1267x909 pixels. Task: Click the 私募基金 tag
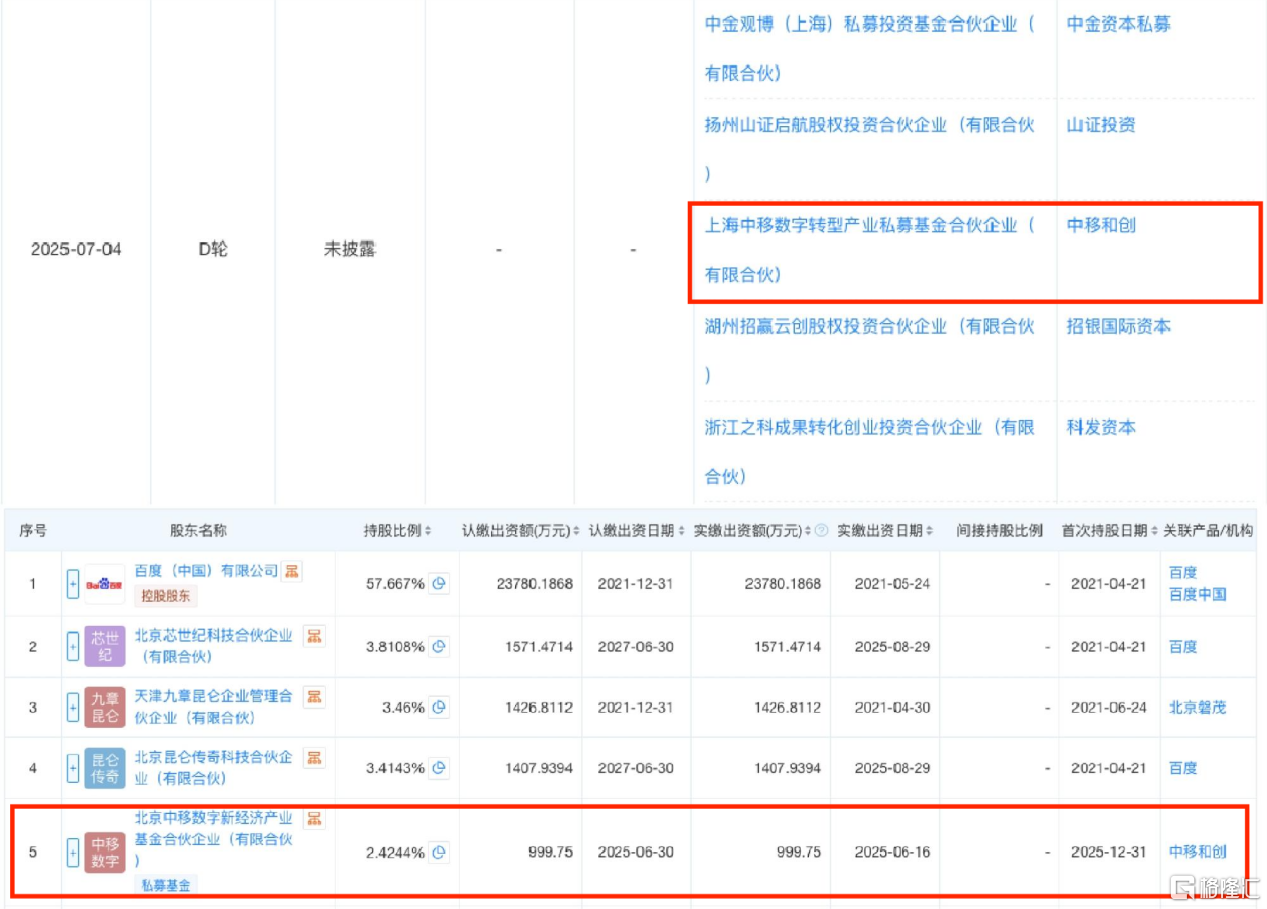(x=166, y=885)
